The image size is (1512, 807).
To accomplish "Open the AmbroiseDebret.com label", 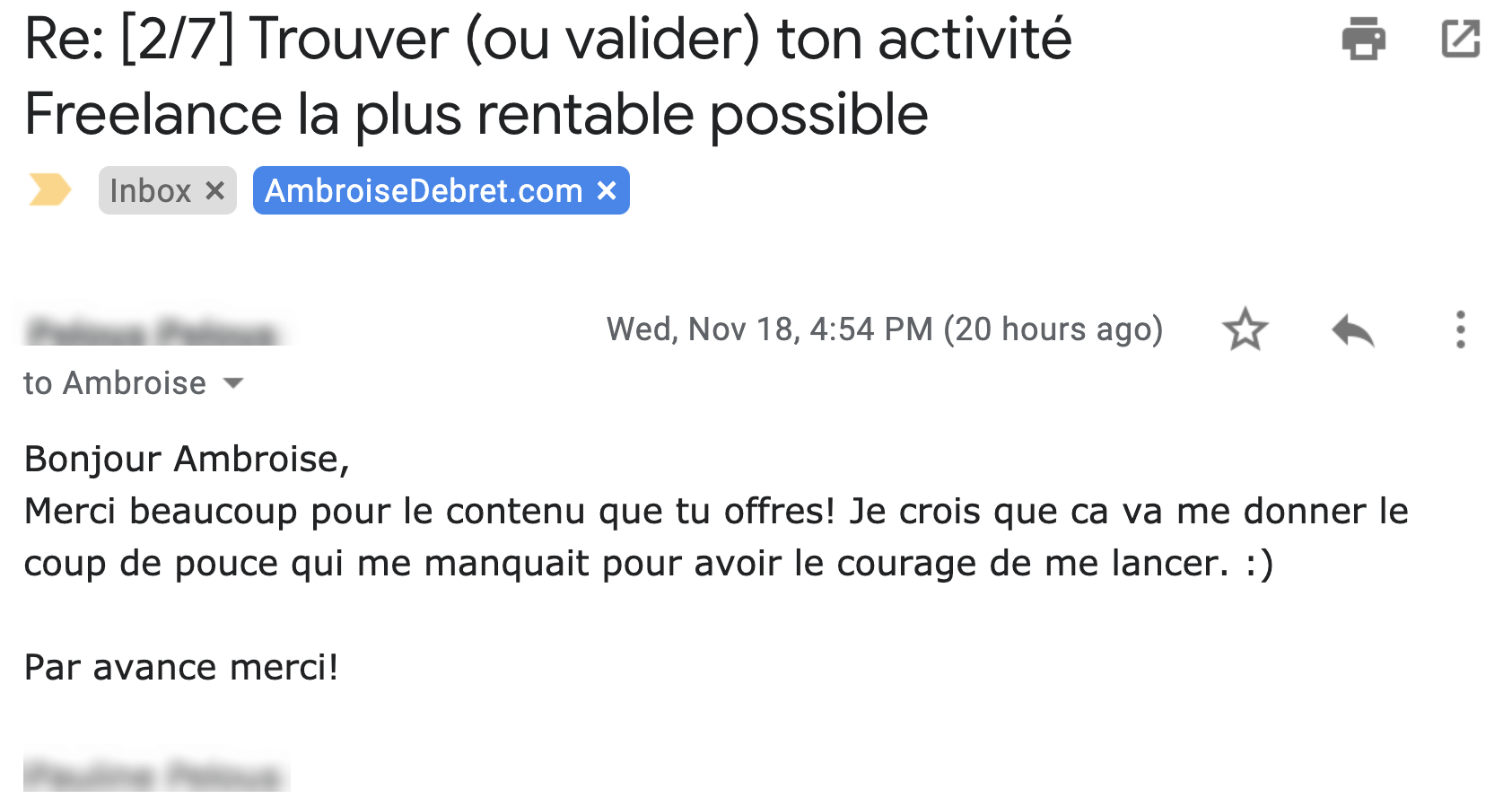I will tap(424, 190).
